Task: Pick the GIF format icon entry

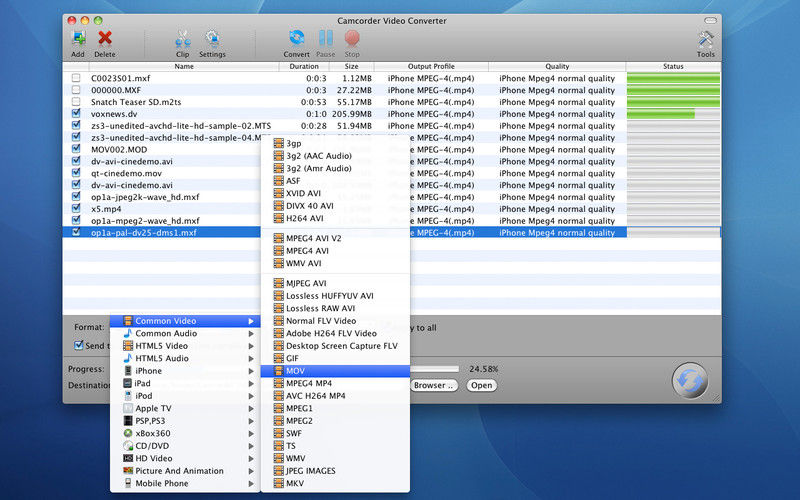Action: tap(278, 358)
